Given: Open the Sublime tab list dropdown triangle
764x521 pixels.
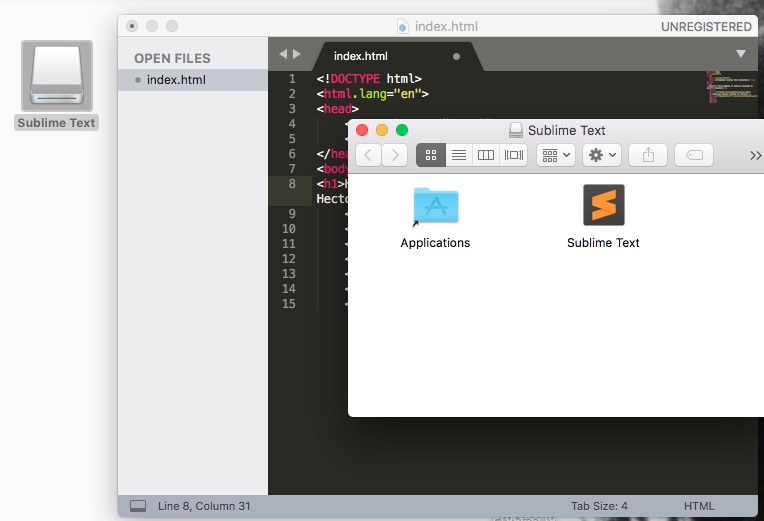Looking at the screenshot, I should [741, 54].
